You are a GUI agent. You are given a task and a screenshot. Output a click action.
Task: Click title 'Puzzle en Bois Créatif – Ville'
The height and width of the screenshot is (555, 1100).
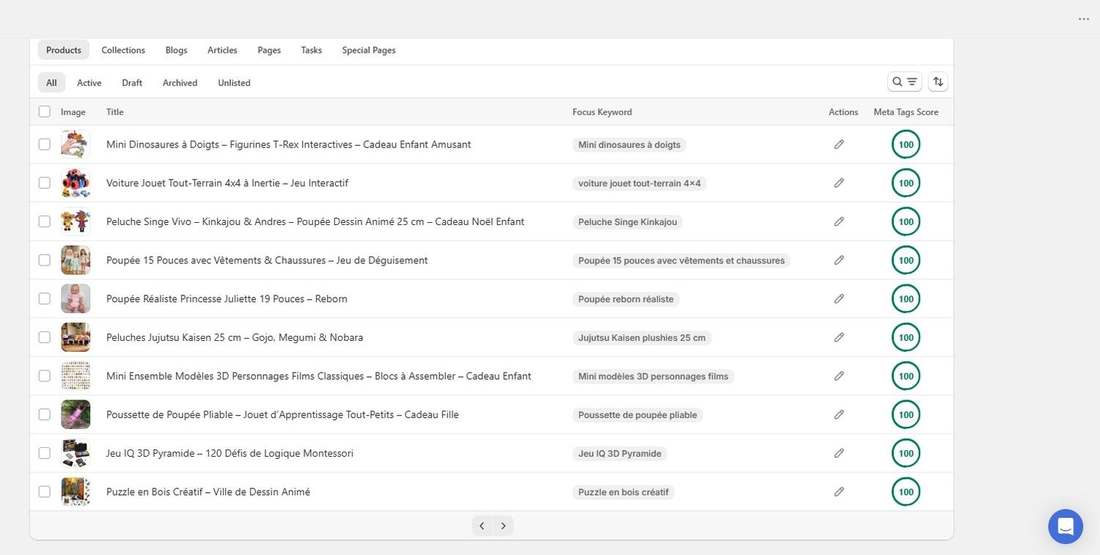[208, 492]
